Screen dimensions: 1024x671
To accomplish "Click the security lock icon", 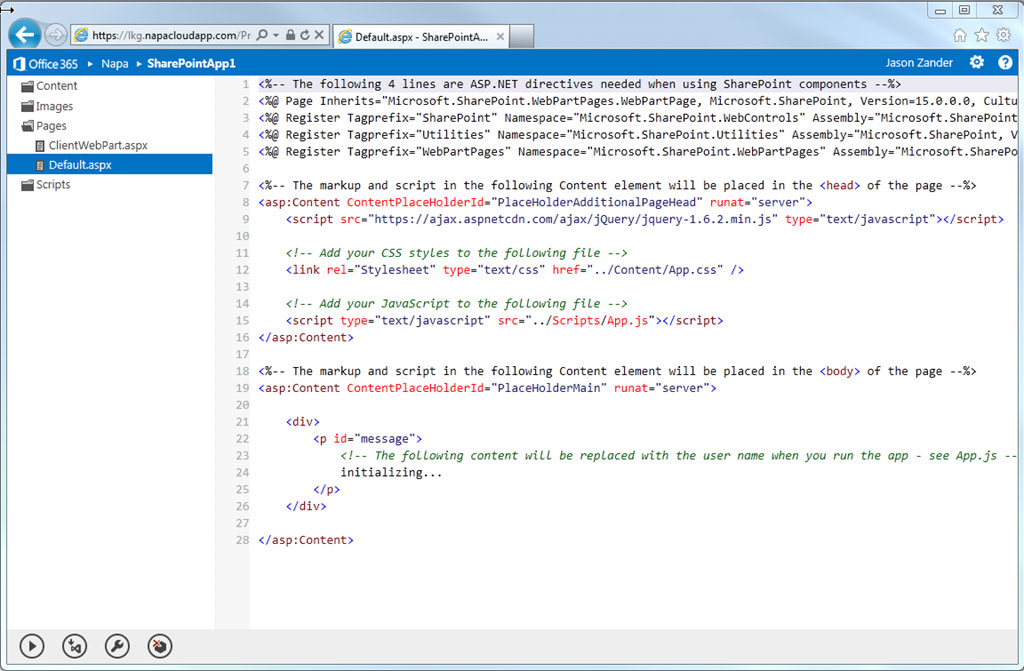I will 290,35.
